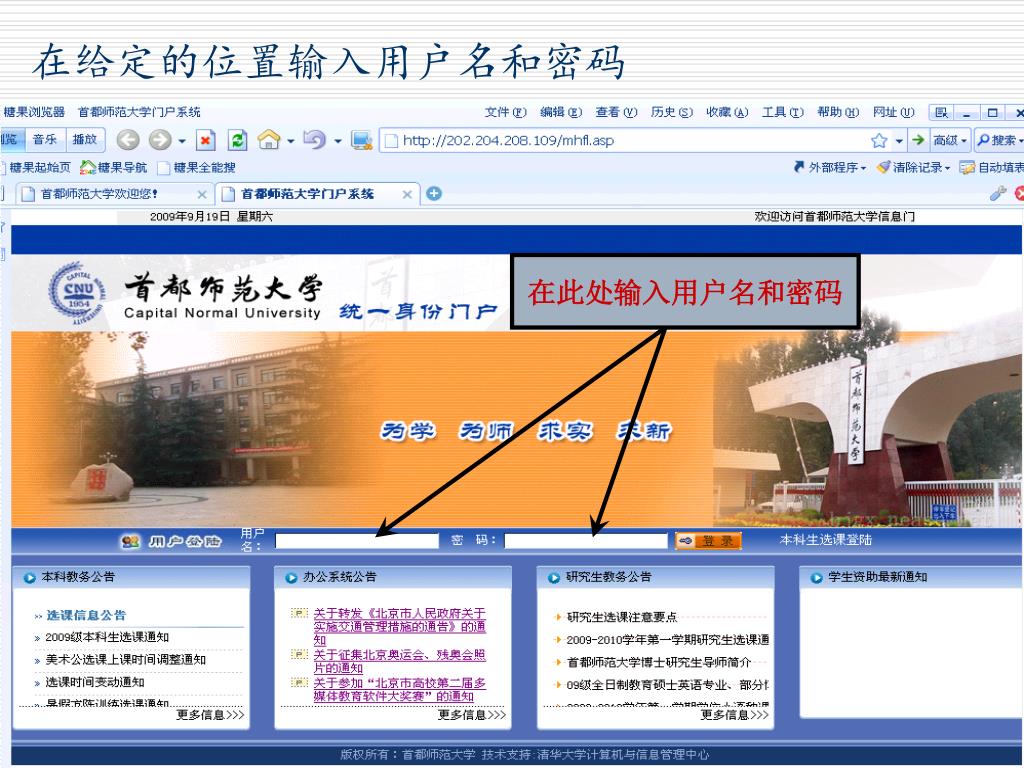The image size is (1024, 768).
Task: Open the 工具 menu
Action: click(782, 112)
